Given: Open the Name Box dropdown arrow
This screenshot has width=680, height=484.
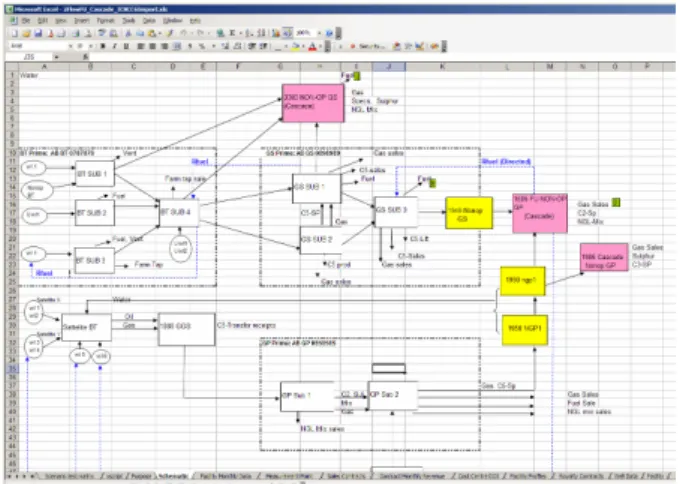Looking at the screenshot, I should coord(56,57).
